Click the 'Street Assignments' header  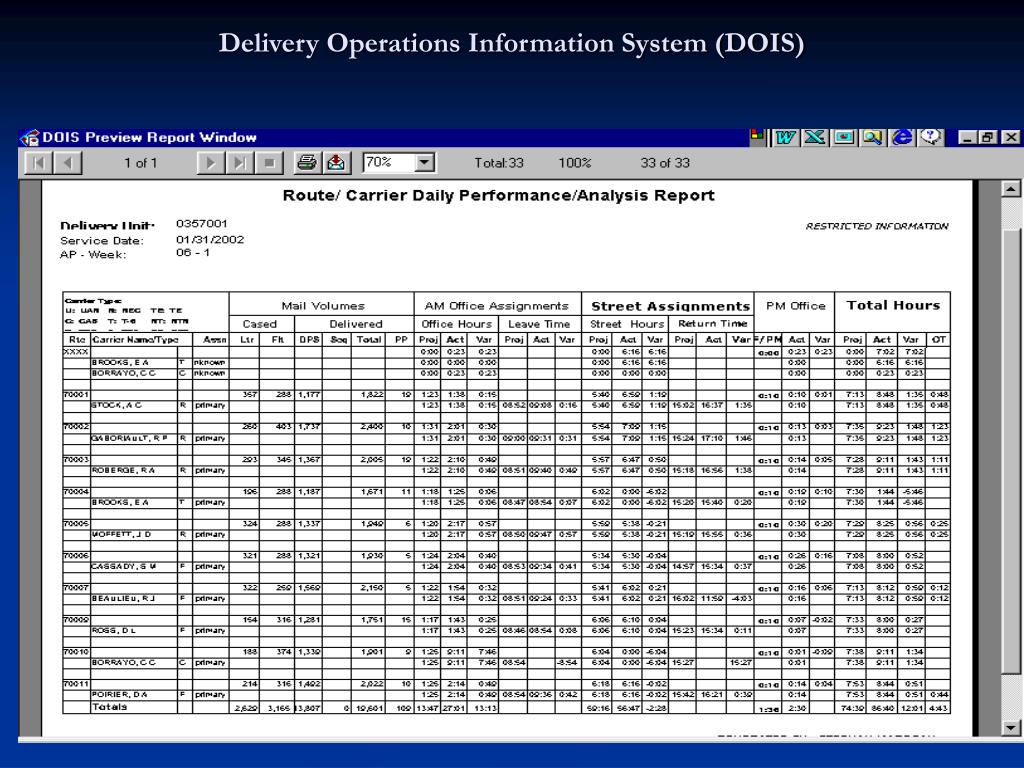click(670, 306)
